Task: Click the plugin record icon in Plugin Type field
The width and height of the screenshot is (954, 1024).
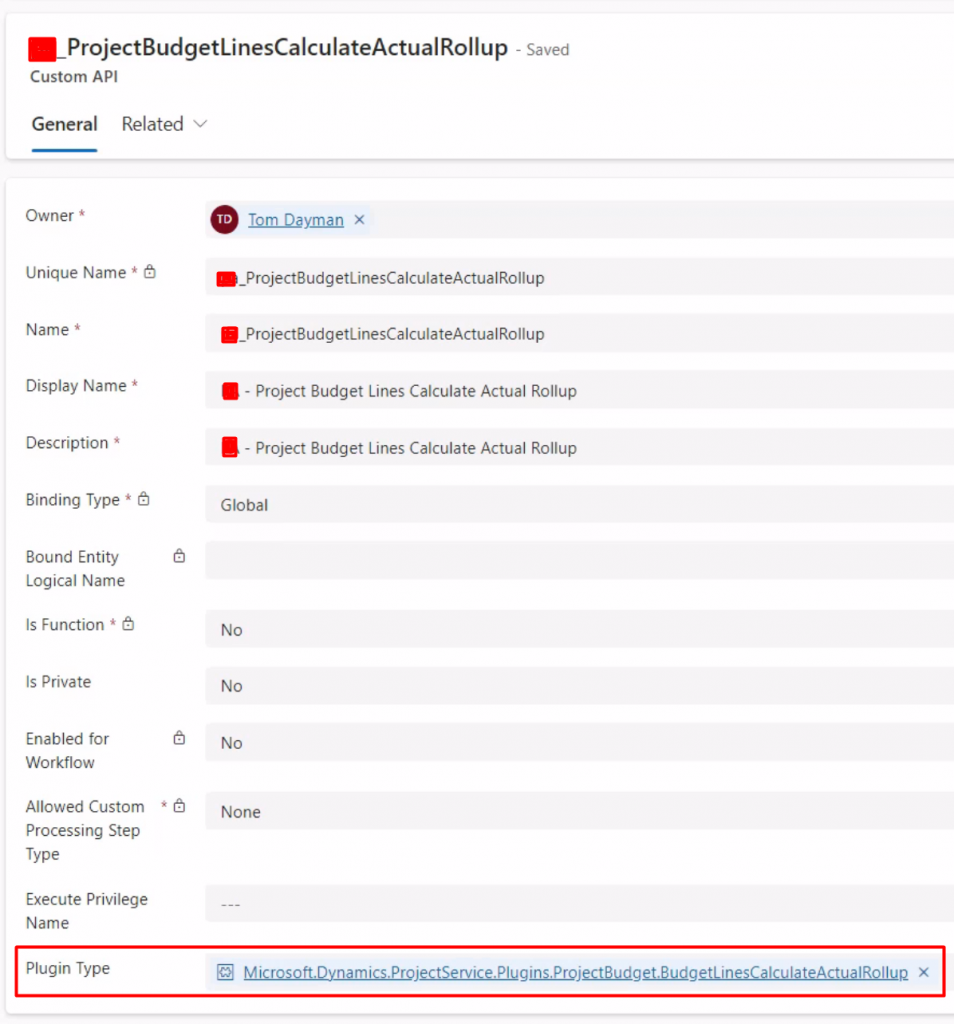Action: (x=224, y=971)
